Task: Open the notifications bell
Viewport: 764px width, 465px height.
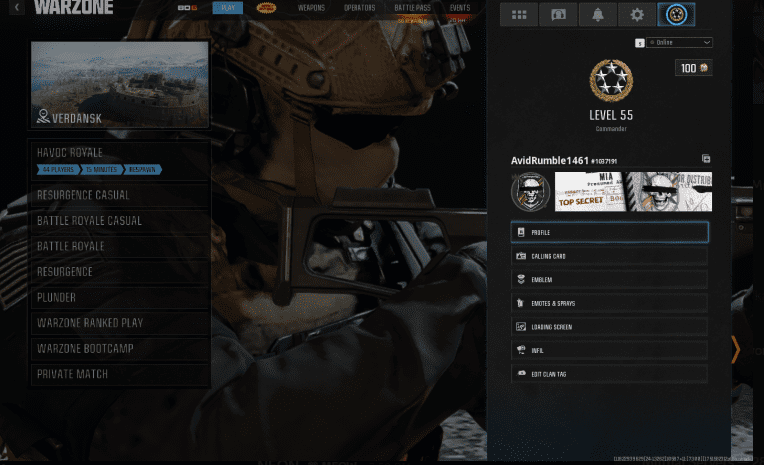Action: point(598,15)
